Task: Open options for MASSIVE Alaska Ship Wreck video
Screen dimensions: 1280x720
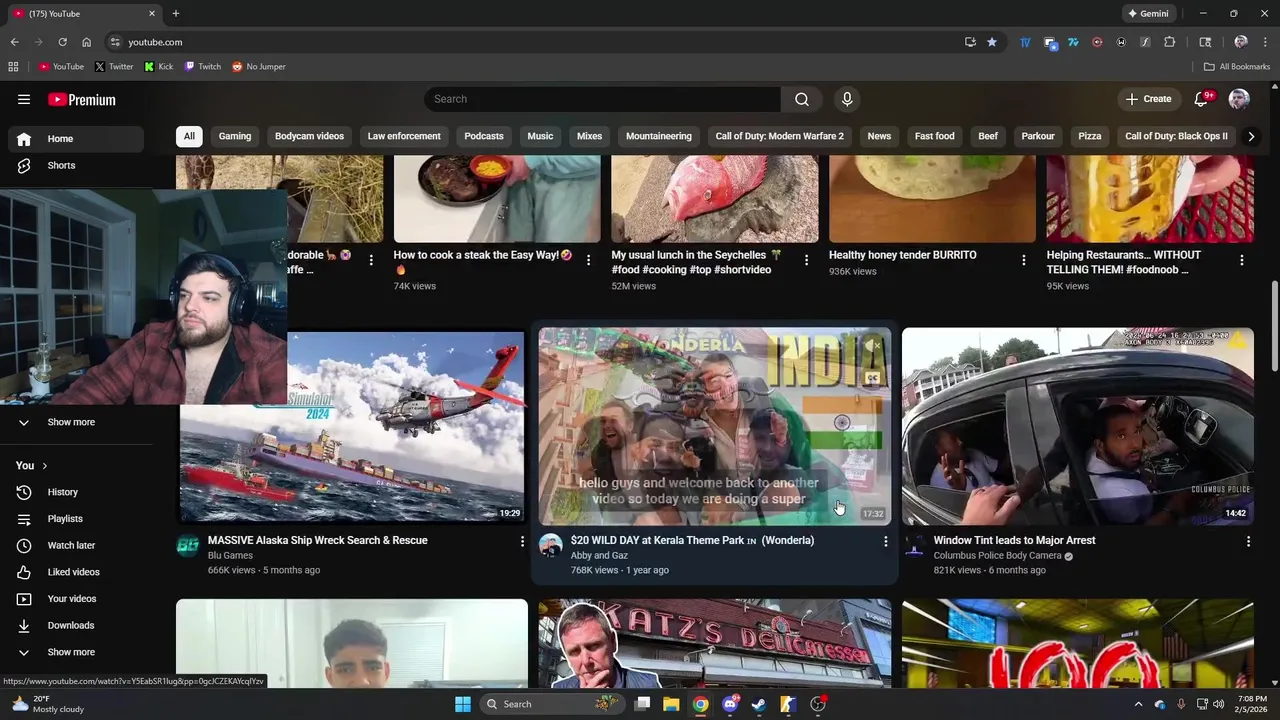Action: (522, 541)
